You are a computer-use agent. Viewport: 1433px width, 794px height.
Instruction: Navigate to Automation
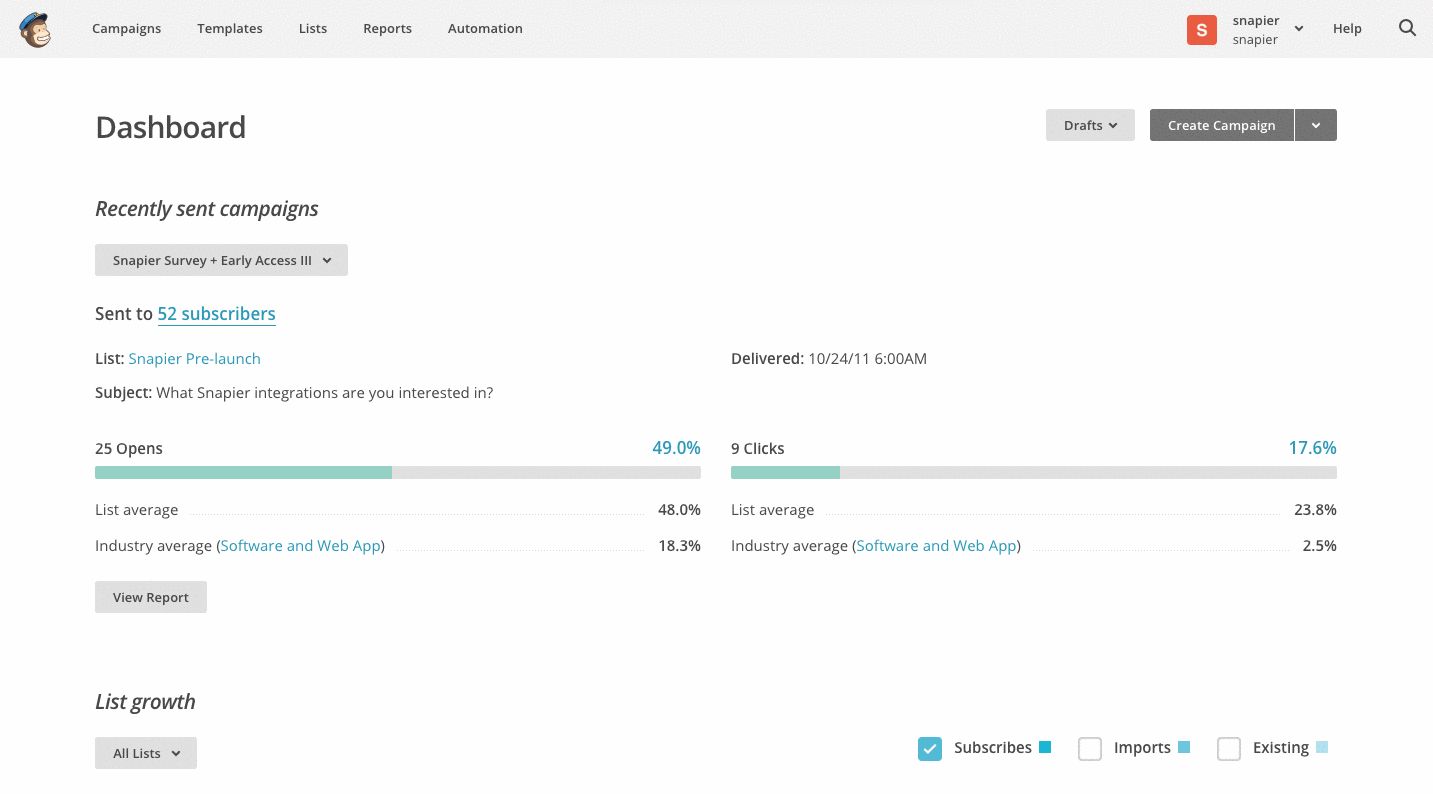(485, 28)
